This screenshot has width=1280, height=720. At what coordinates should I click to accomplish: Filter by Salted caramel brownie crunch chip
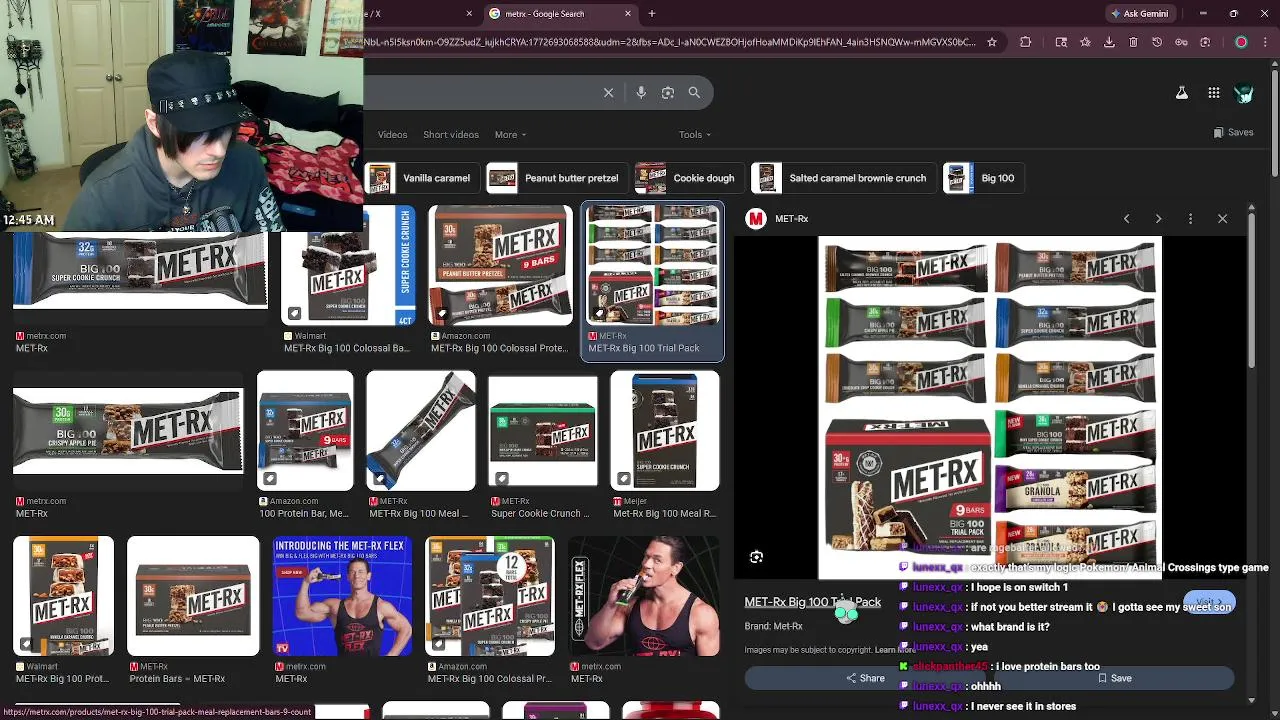[843, 178]
